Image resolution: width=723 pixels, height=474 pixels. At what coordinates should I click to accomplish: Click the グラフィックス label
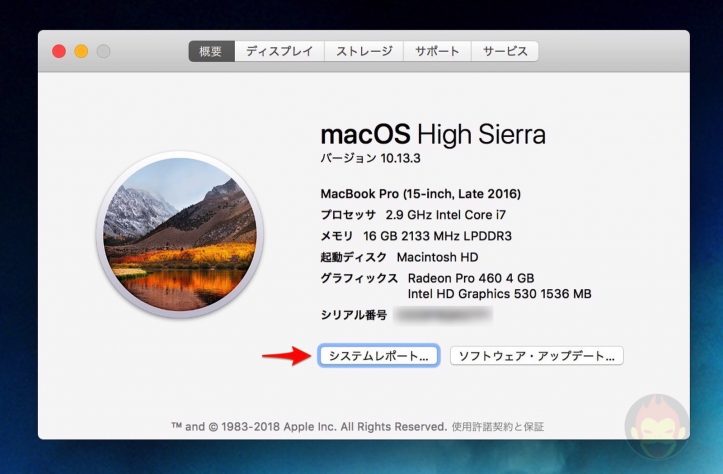(359, 278)
